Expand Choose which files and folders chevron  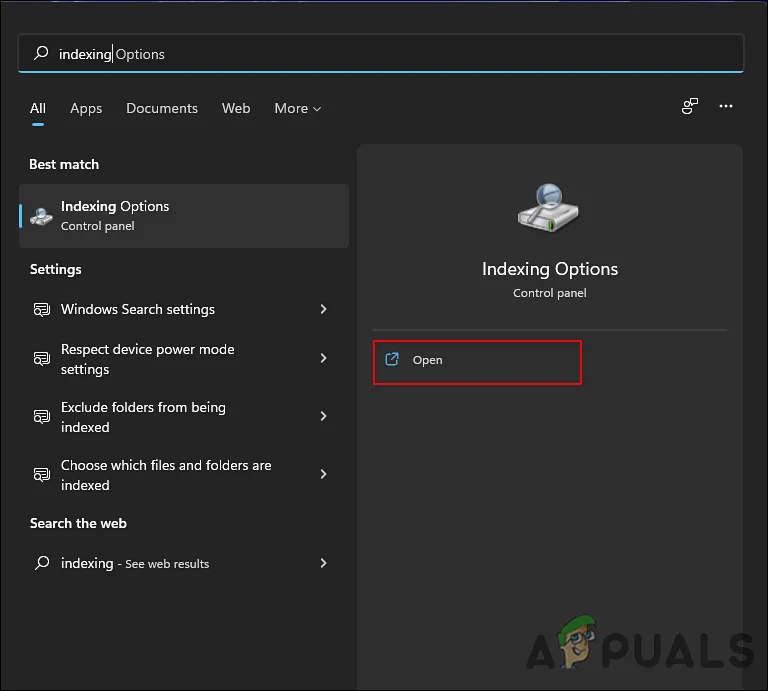[x=323, y=474]
